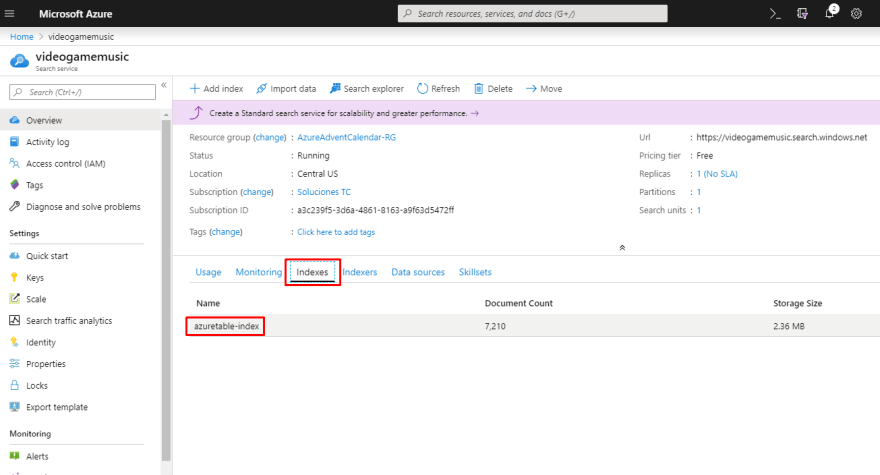
Task: Click the Search traffic analytics icon
Action: tap(15, 321)
